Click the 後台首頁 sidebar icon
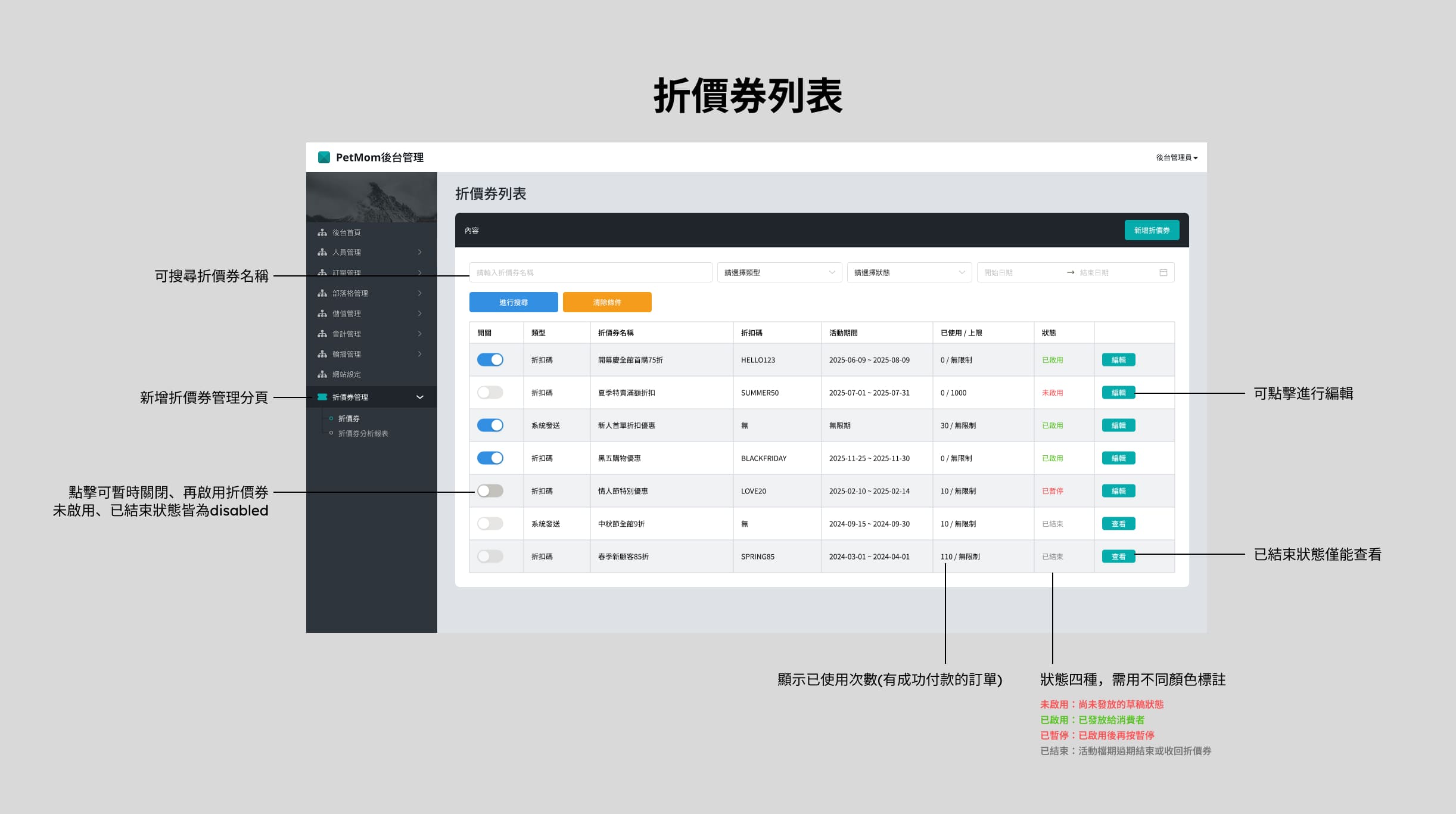Screen dimensions: 1456x814 click(322, 232)
